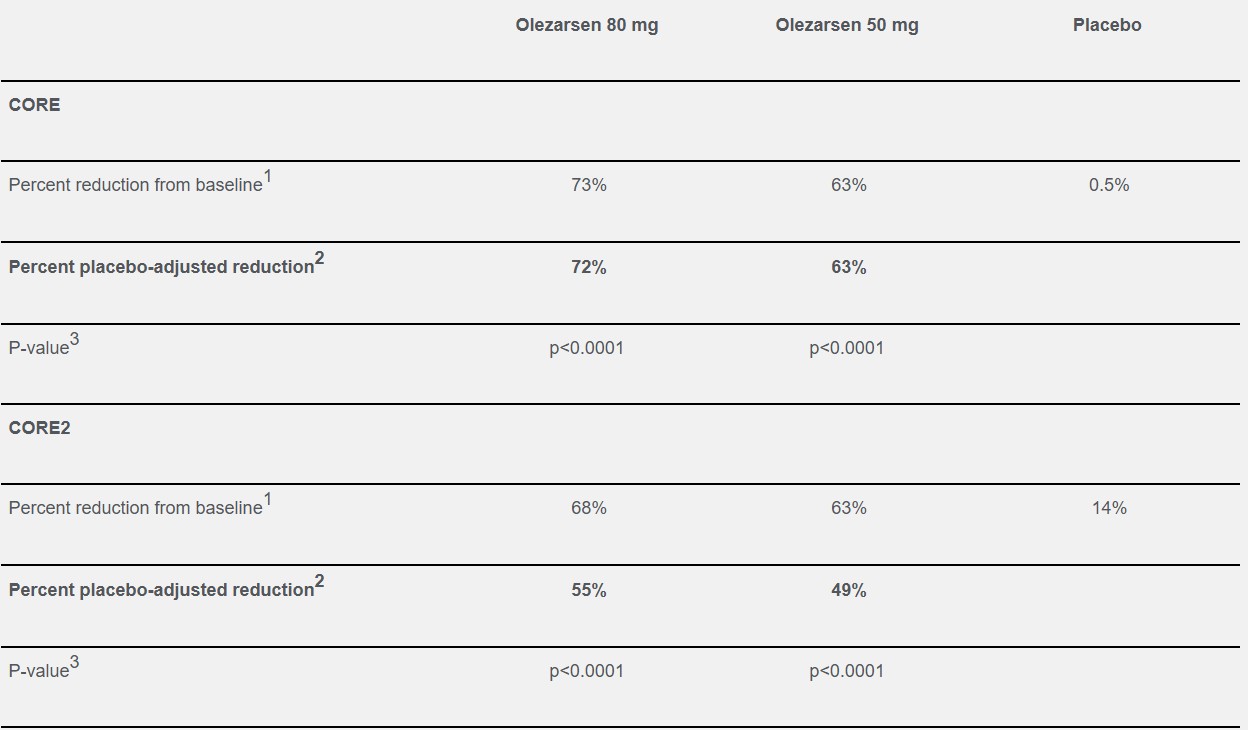1248x730 pixels.
Task: Select the bold 55% placebo-adjusted value
Action: pos(589,590)
